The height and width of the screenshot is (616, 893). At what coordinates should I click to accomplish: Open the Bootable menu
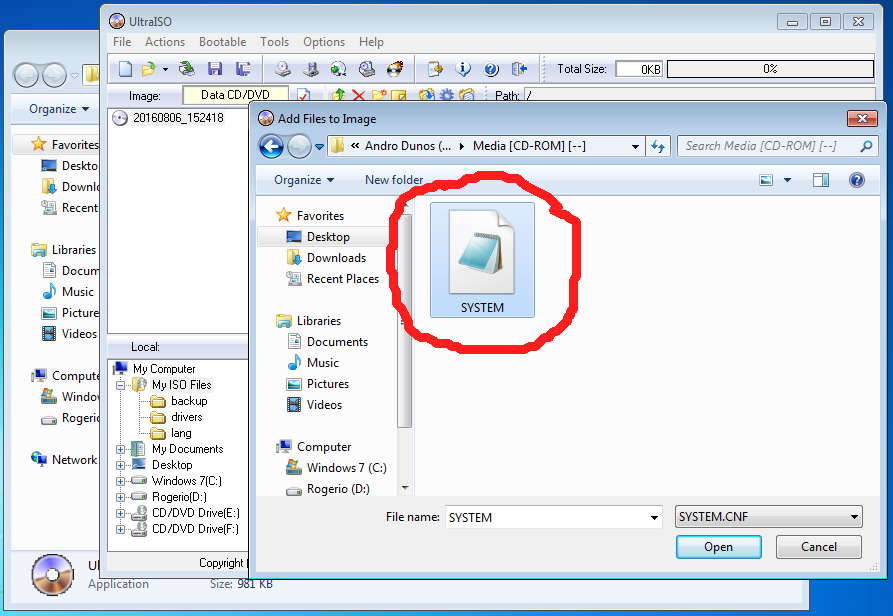tap(222, 42)
